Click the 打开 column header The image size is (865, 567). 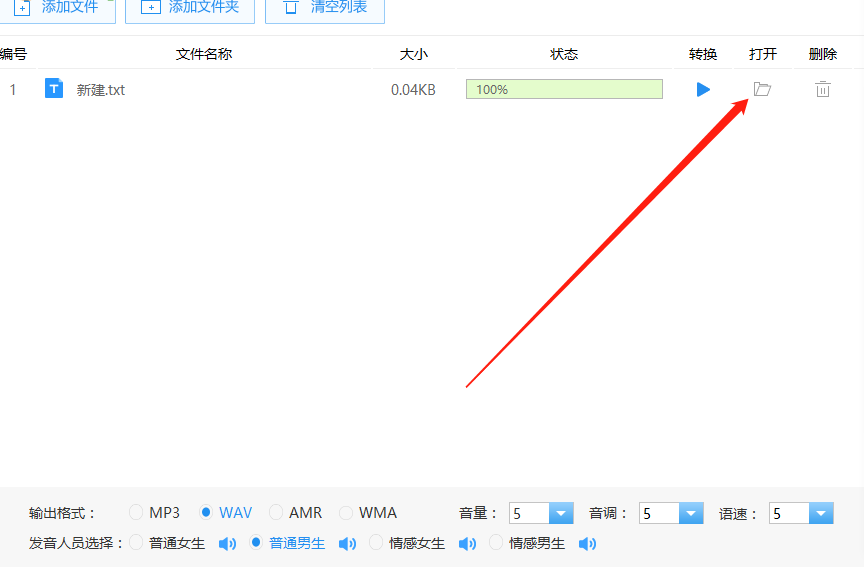point(763,54)
